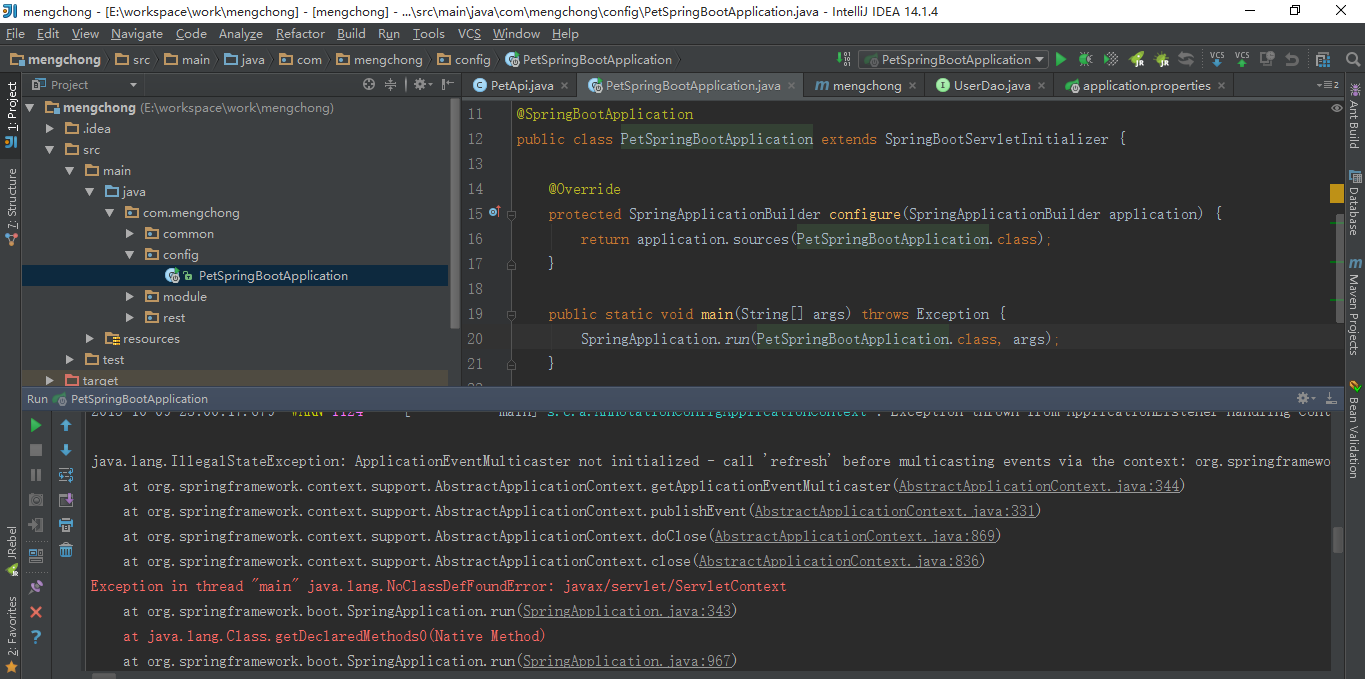Expand the common package

[x=130, y=234]
